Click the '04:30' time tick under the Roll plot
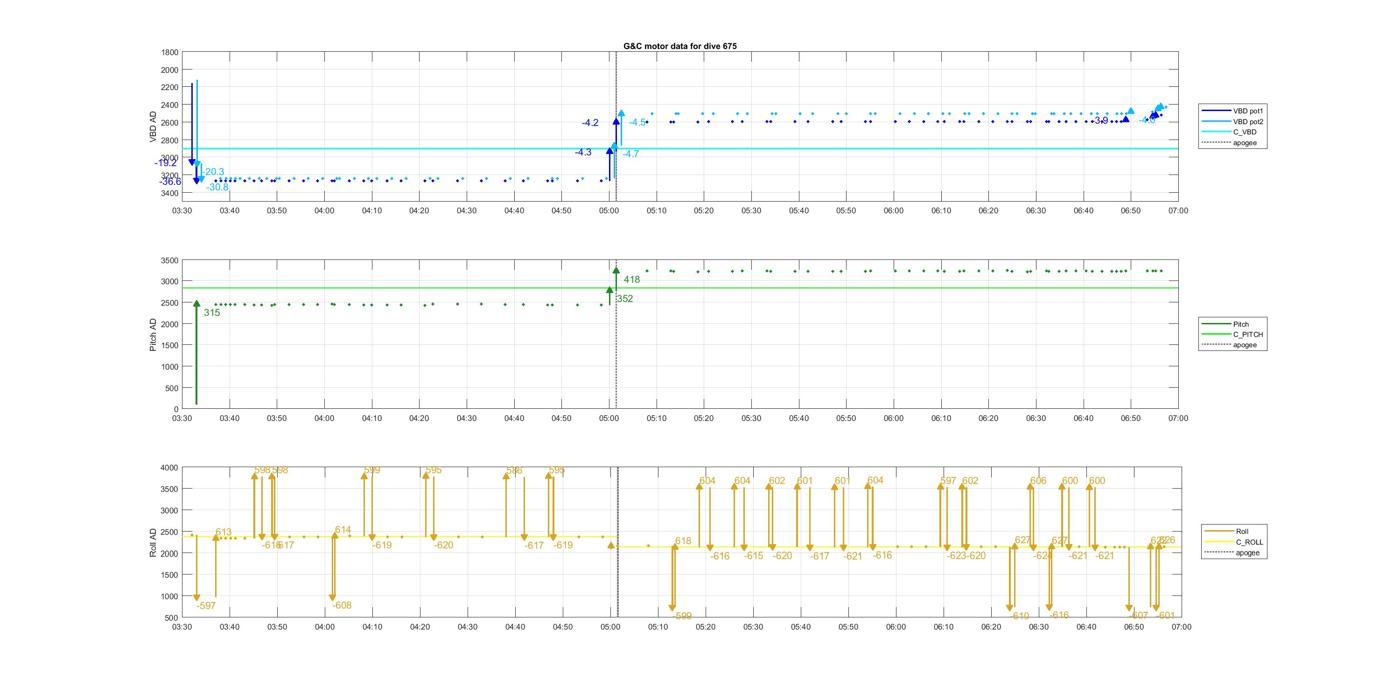The image size is (1400, 693). (467, 627)
